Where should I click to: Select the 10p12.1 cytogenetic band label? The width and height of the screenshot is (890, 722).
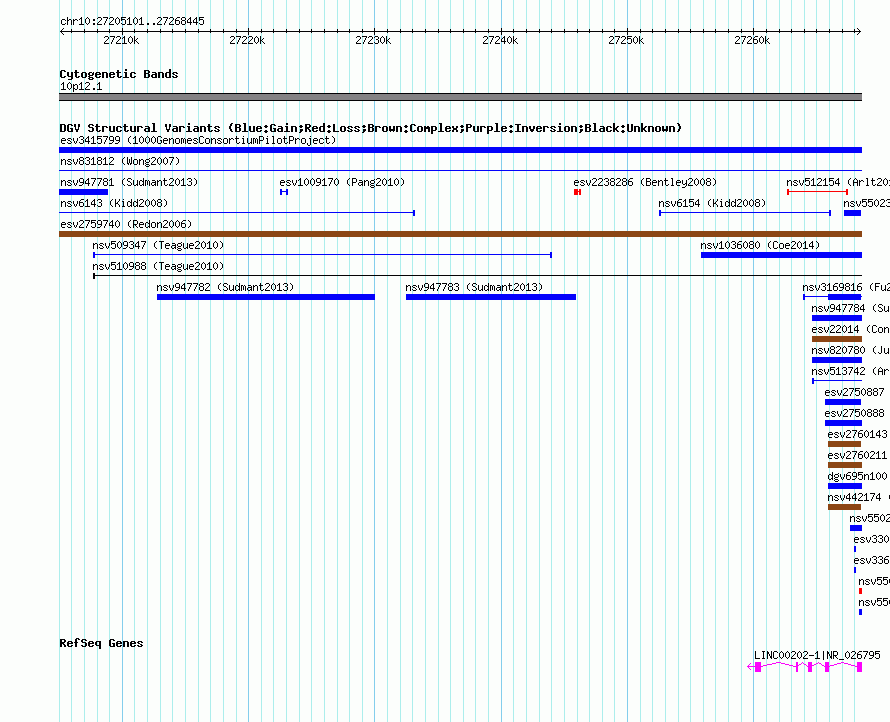click(x=81, y=86)
